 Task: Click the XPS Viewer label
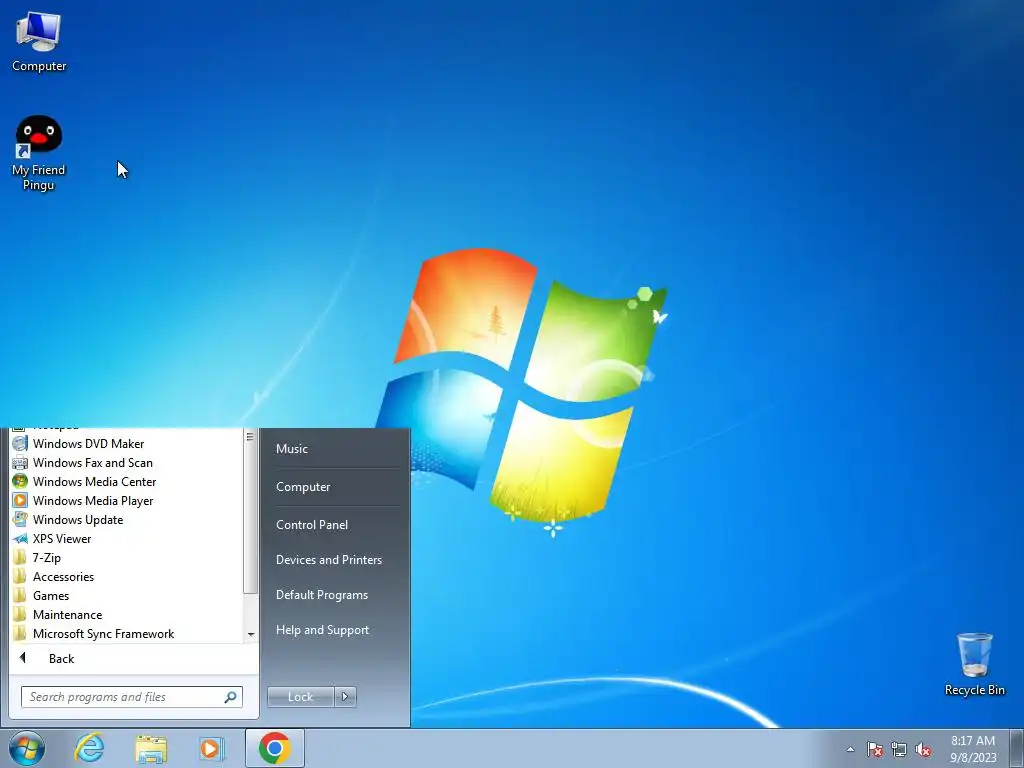coord(62,538)
